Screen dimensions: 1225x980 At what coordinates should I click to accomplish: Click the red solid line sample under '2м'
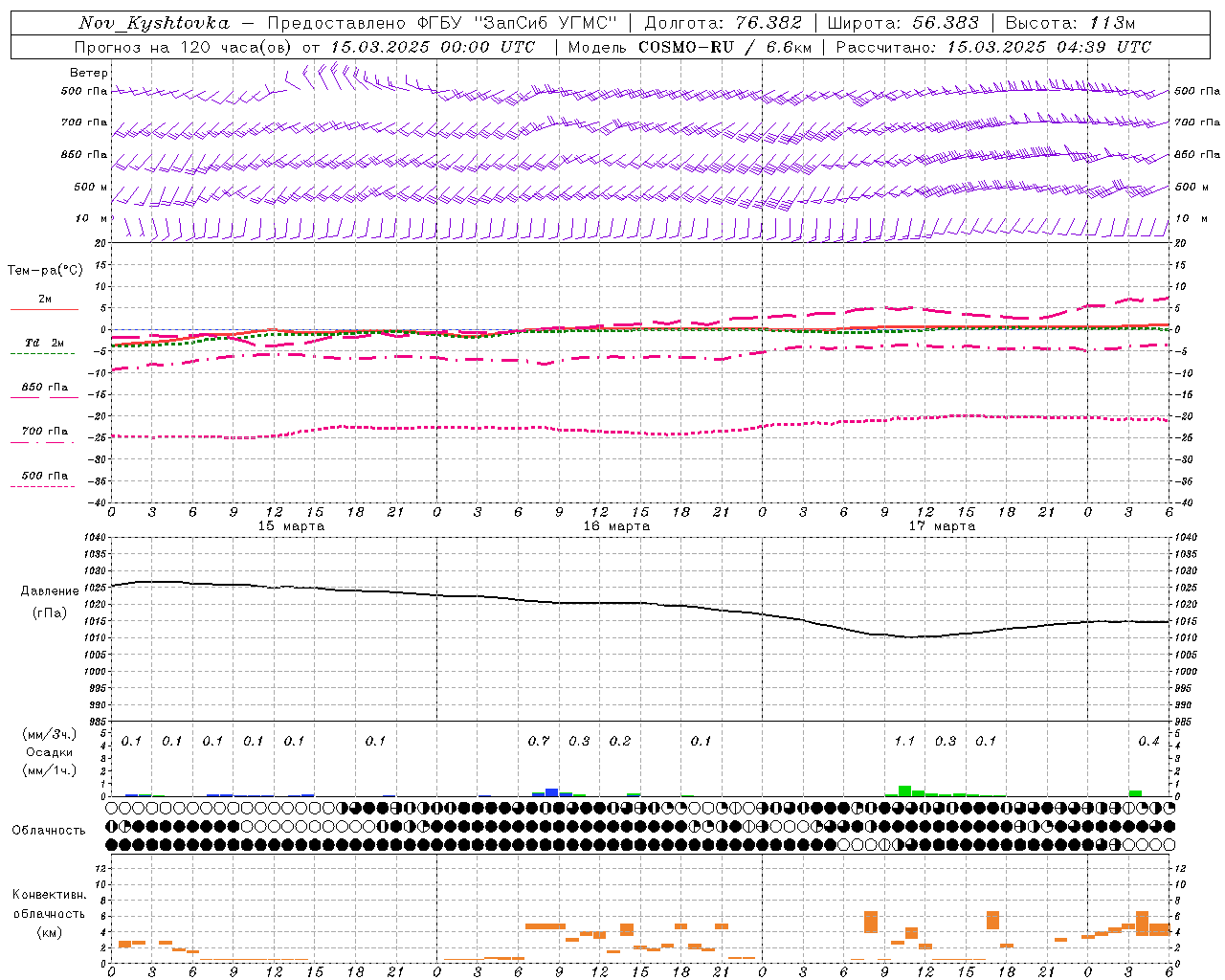pos(44,309)
